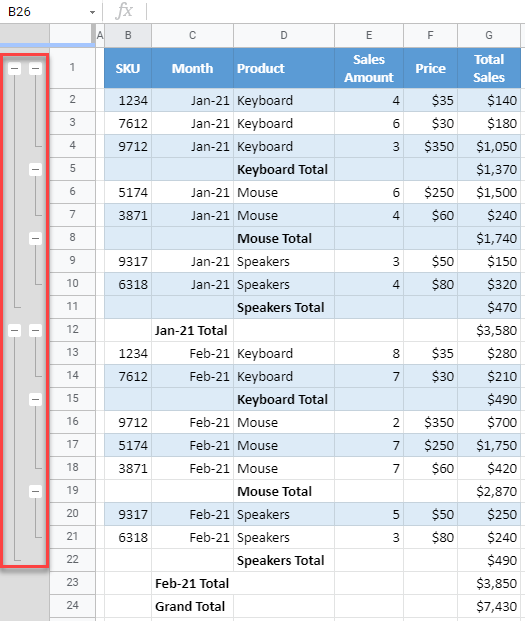Image resolution: width=525 pixels, height=621 pixels.
Task: Click the Total Sales header cell
Action: (489, 68)
